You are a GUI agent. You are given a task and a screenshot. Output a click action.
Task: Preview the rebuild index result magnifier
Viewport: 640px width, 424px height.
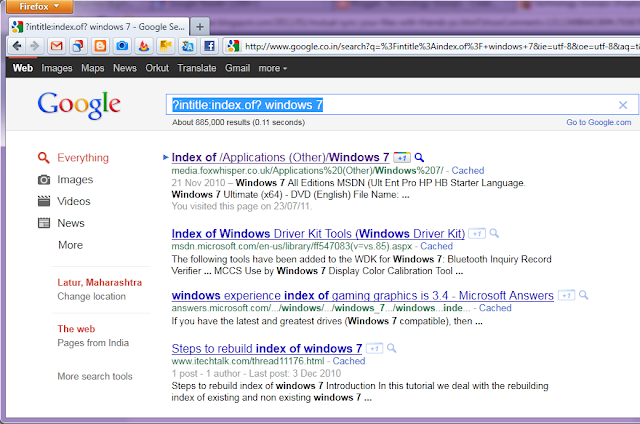tap(391, 348)
